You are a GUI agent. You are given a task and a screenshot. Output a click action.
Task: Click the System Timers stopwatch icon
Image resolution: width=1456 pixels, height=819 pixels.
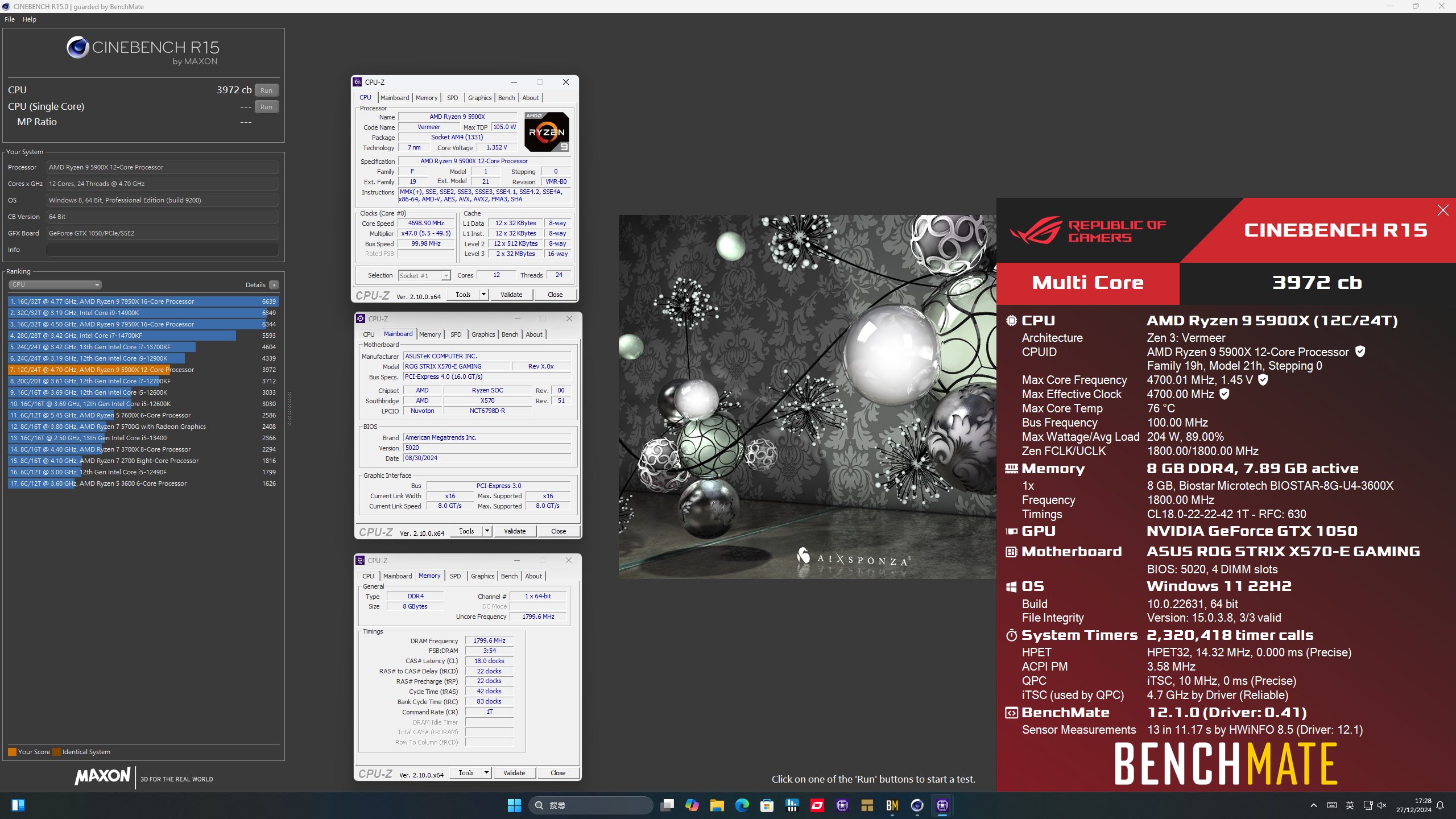click(x=1011, y=635)
